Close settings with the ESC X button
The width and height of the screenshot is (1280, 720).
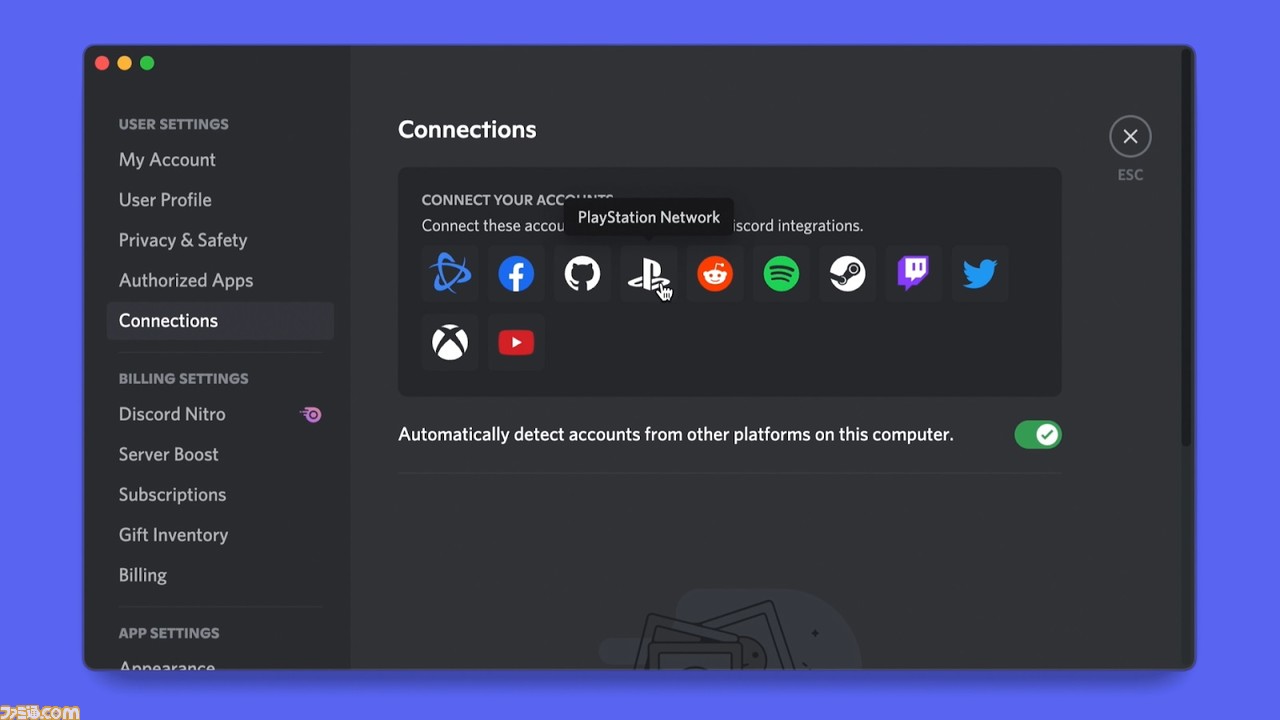coord(1130,137)
